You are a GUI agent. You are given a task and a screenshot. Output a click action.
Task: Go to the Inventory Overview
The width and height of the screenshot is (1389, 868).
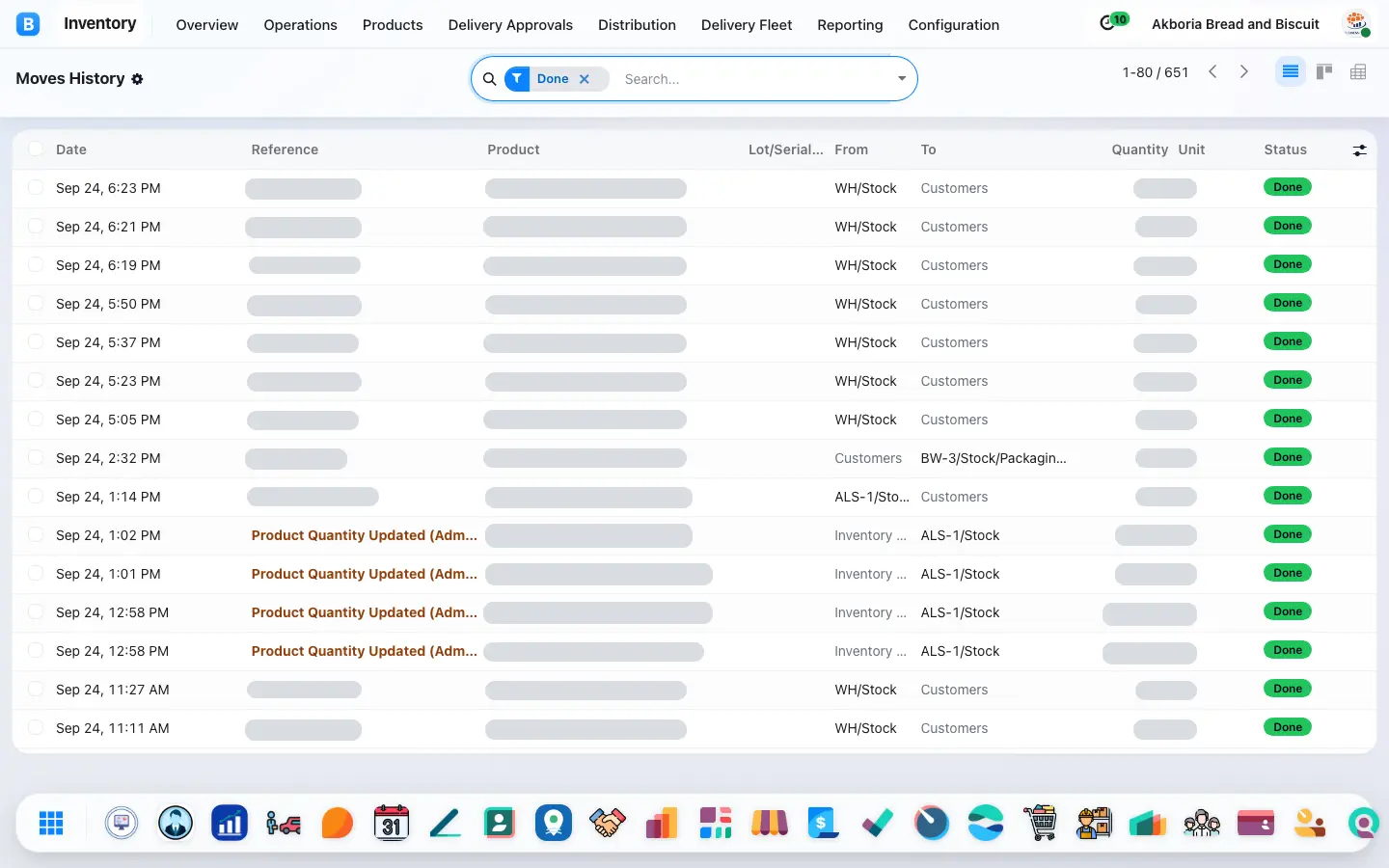click(206, 25)
